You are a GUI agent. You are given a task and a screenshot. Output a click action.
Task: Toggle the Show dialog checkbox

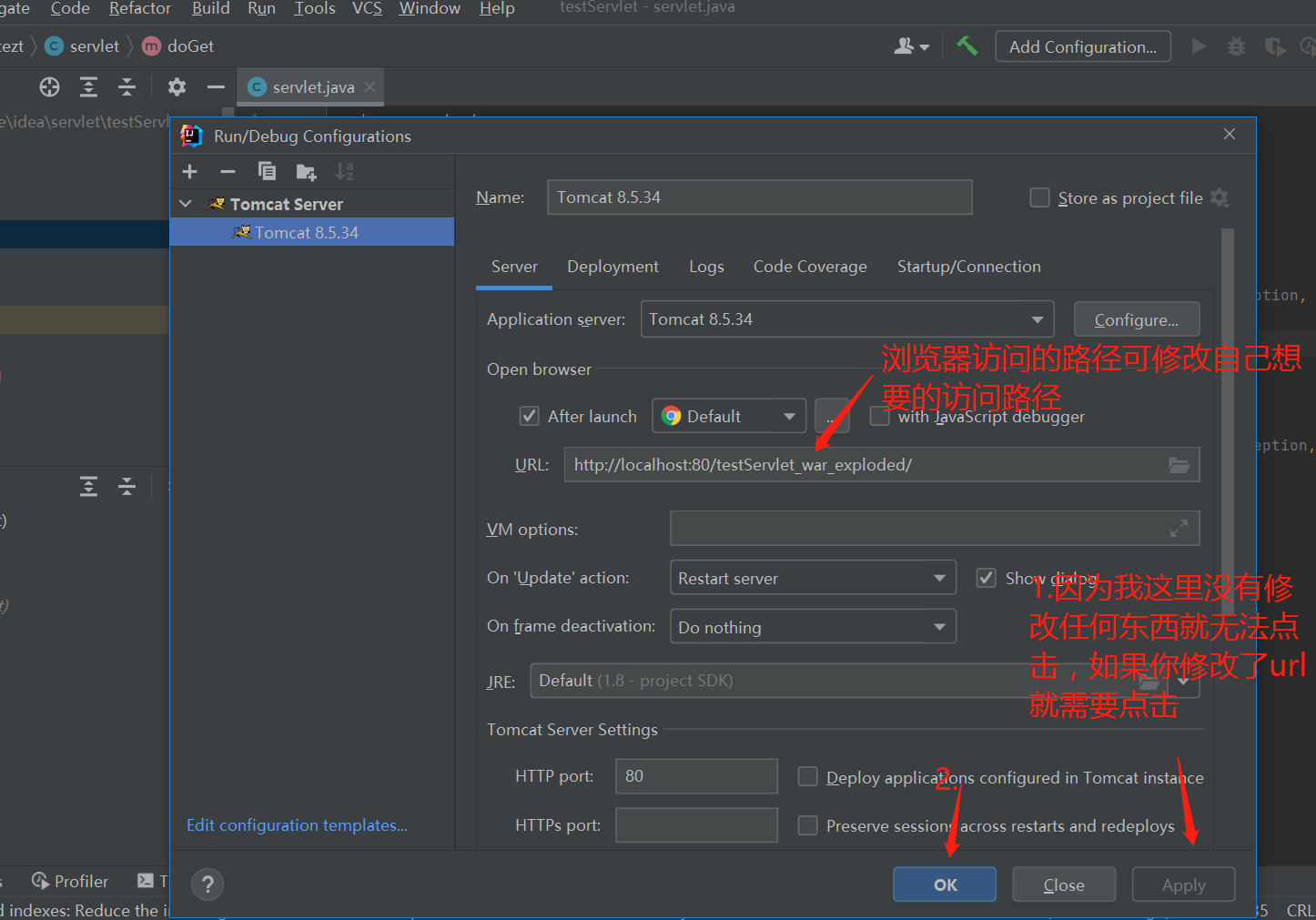tap(986, 578)
